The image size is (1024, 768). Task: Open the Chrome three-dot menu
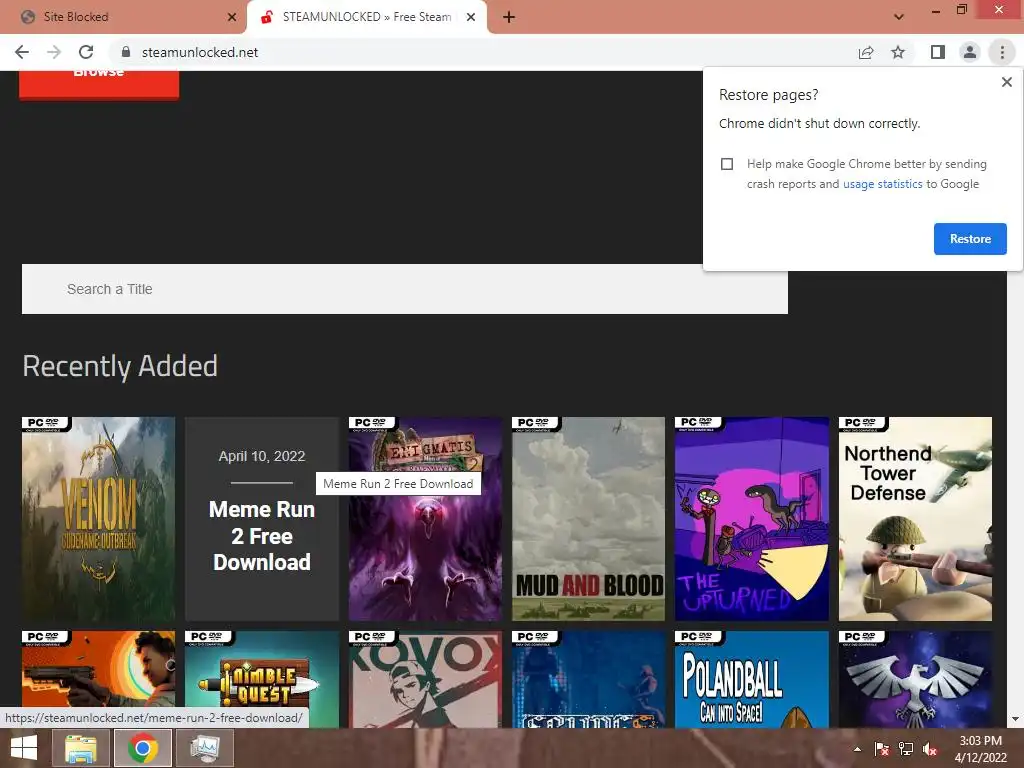point(1002,52)
